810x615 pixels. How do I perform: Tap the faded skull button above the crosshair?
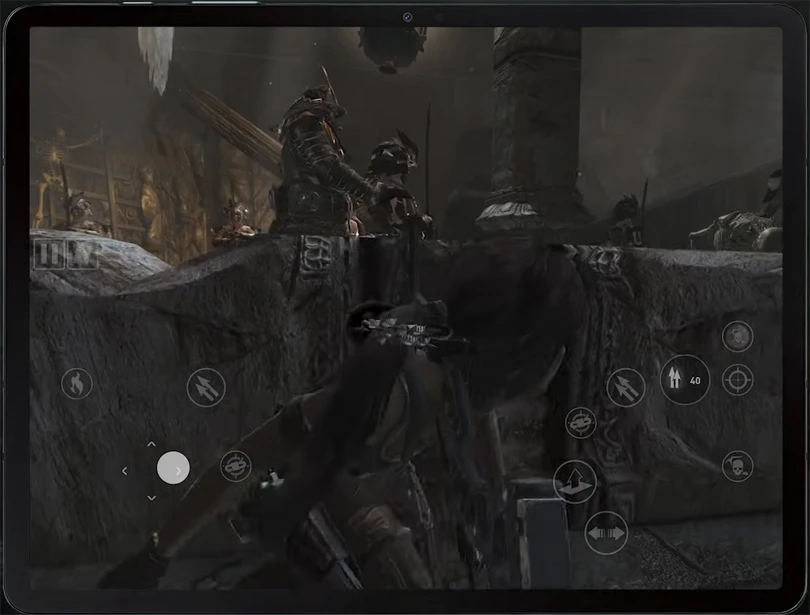pos(737,336)
